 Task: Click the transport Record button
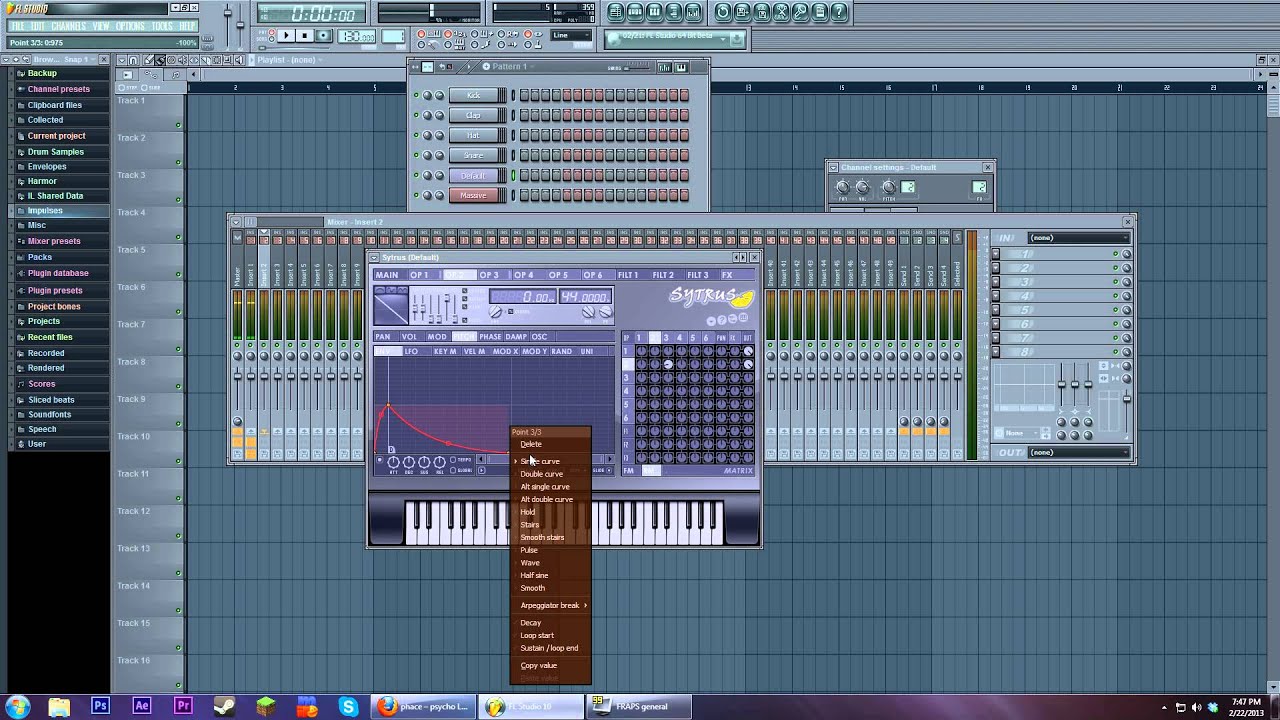tap(324, 35)
